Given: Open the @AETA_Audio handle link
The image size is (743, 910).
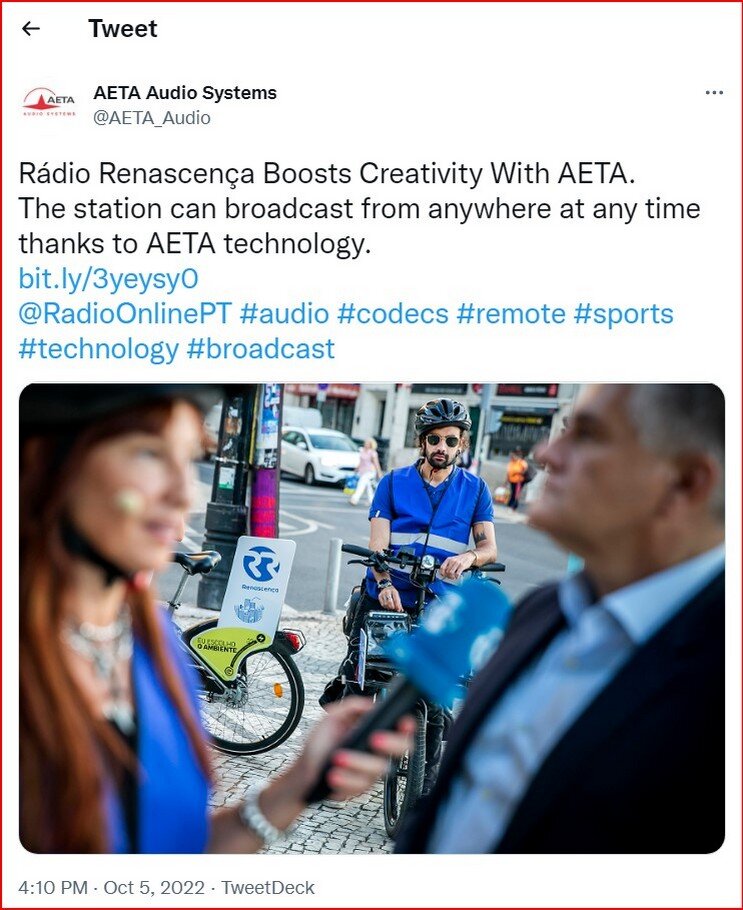Looking at the screenshot, I should pos(152,118).
